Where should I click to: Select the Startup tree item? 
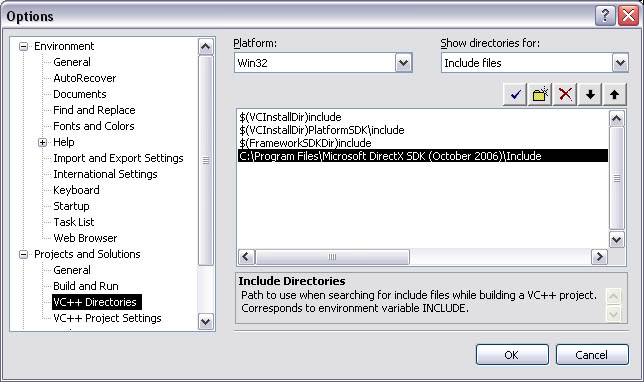pyautogui.click(x=71, y=206)
